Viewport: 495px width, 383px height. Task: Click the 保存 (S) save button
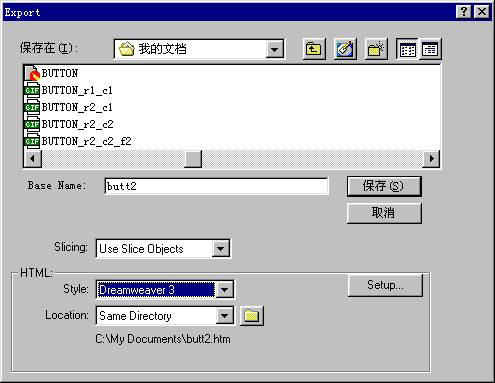point(384,186)
